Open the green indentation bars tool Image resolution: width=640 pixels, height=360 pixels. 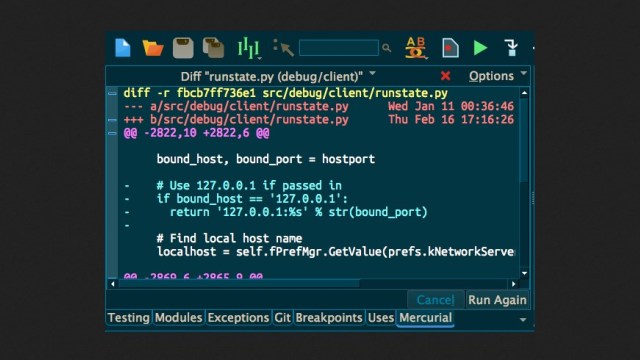[x=248, y=48]
